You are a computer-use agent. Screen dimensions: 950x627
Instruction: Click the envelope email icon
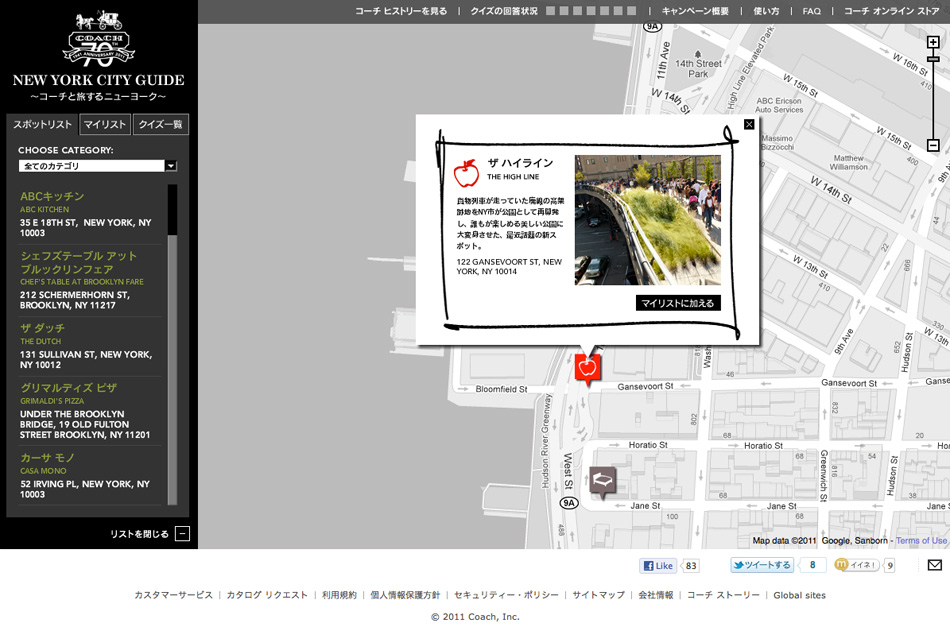click(x=935, y=565)
